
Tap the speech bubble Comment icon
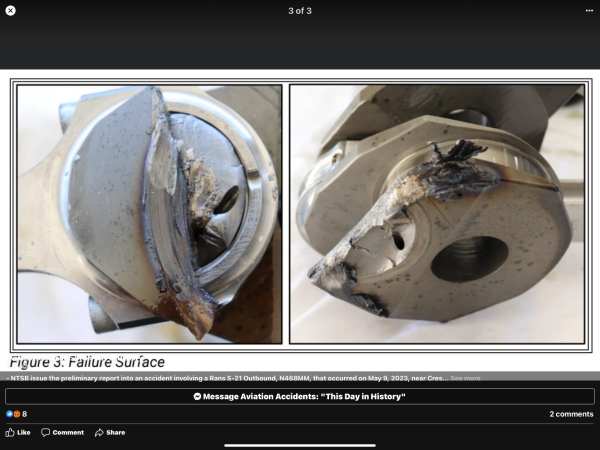[44, 432]
